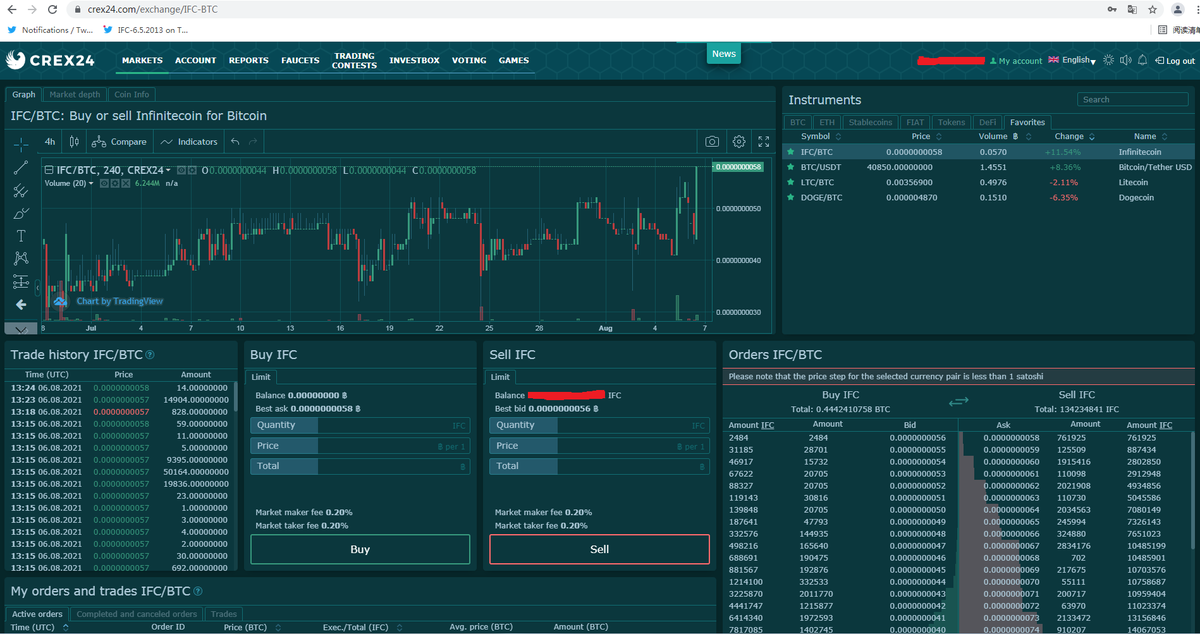Undo the last chart action

coord(235,142)
